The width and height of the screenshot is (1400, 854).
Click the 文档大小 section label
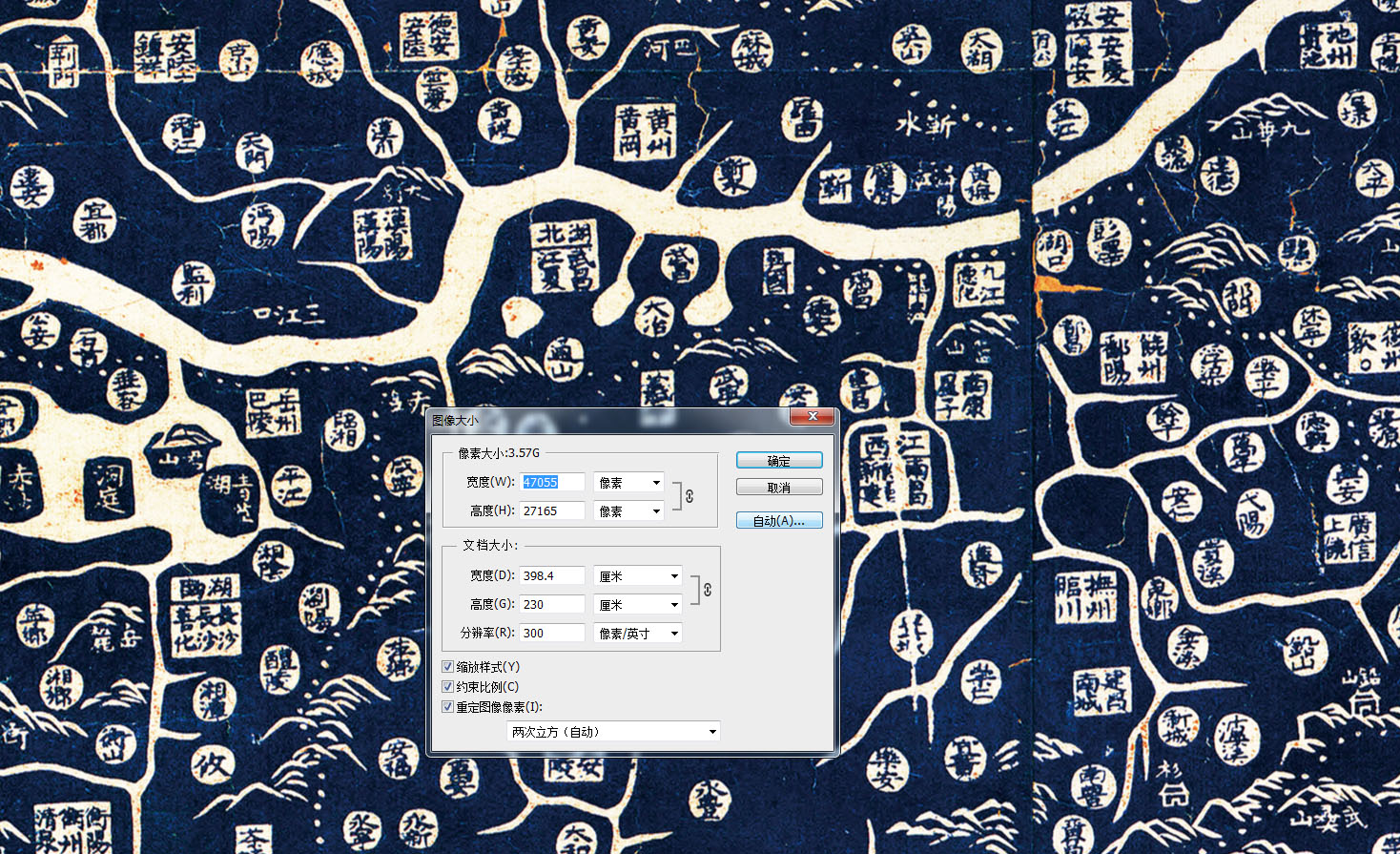[490, 545]
